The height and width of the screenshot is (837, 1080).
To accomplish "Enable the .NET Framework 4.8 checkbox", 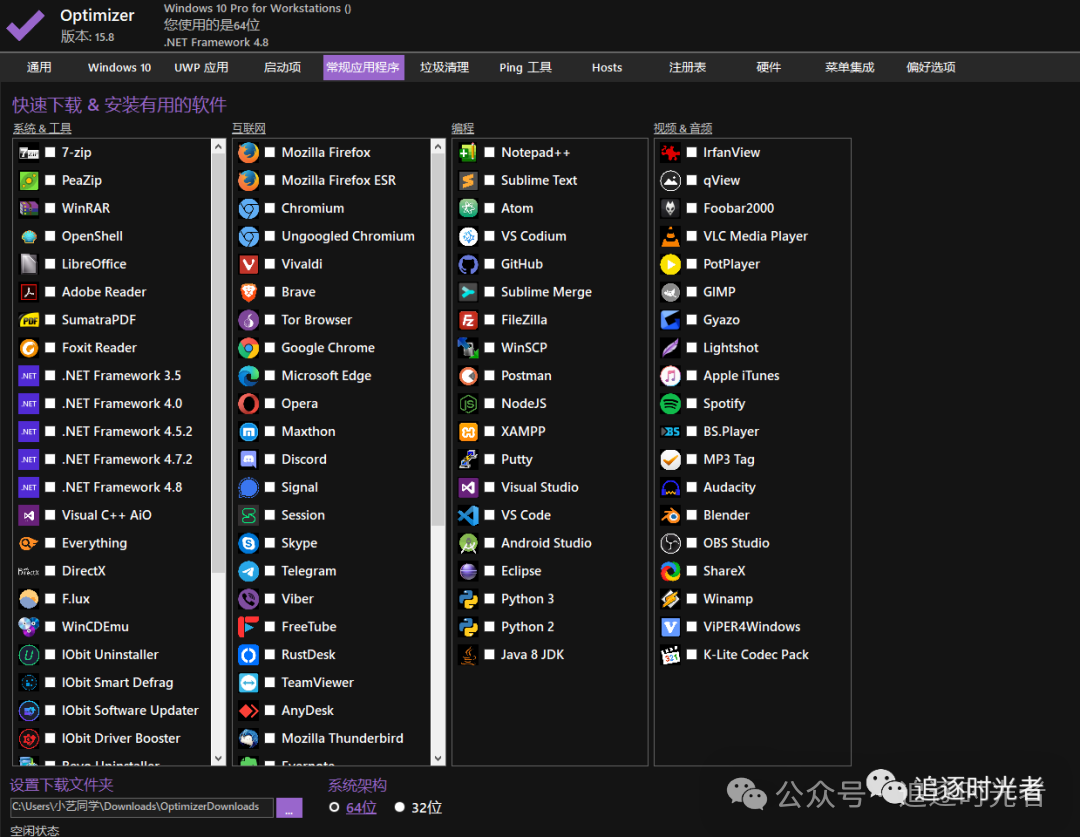I will tap(50, 487).
